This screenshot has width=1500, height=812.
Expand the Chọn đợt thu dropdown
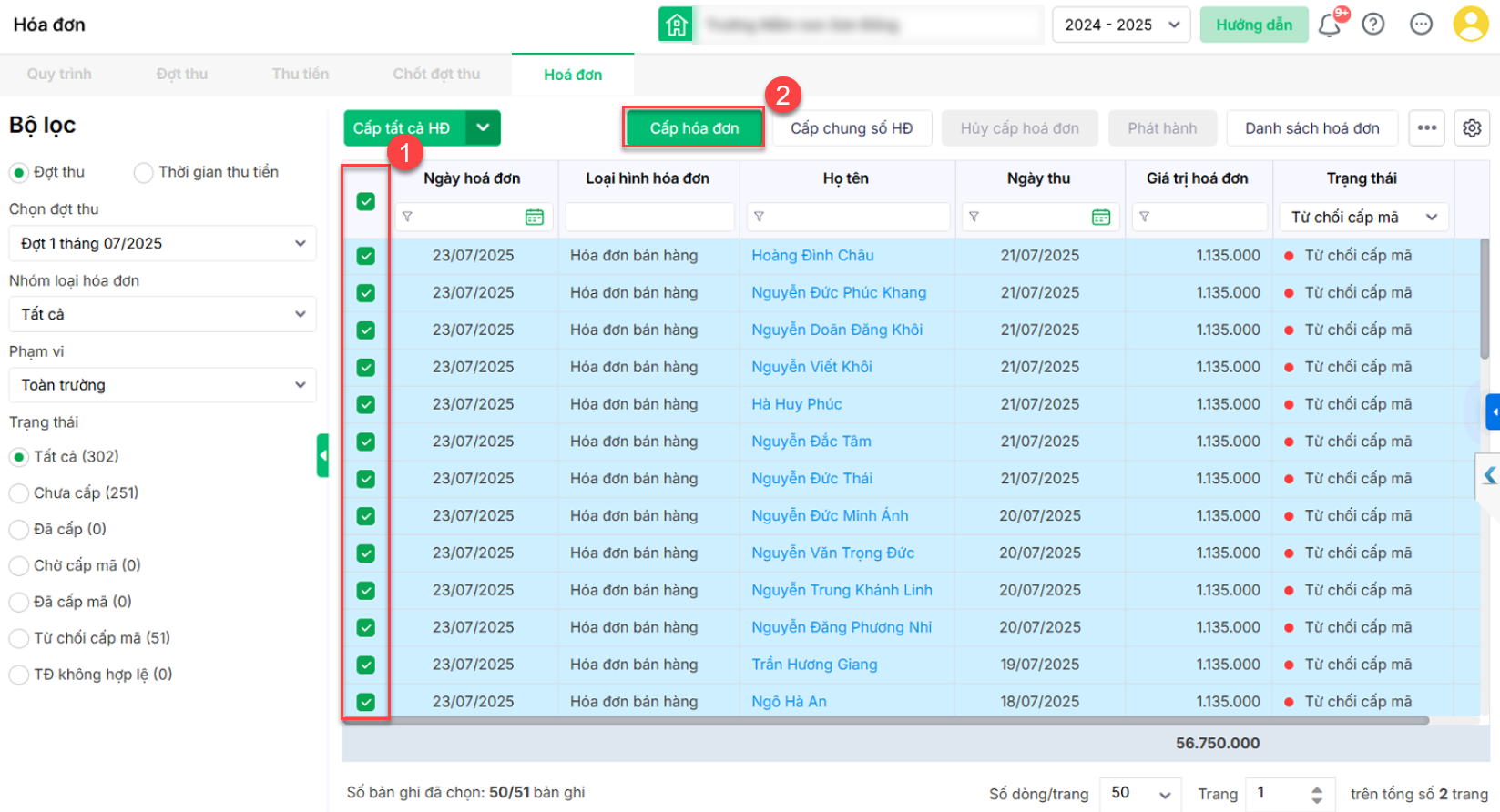tap(162, 243)
